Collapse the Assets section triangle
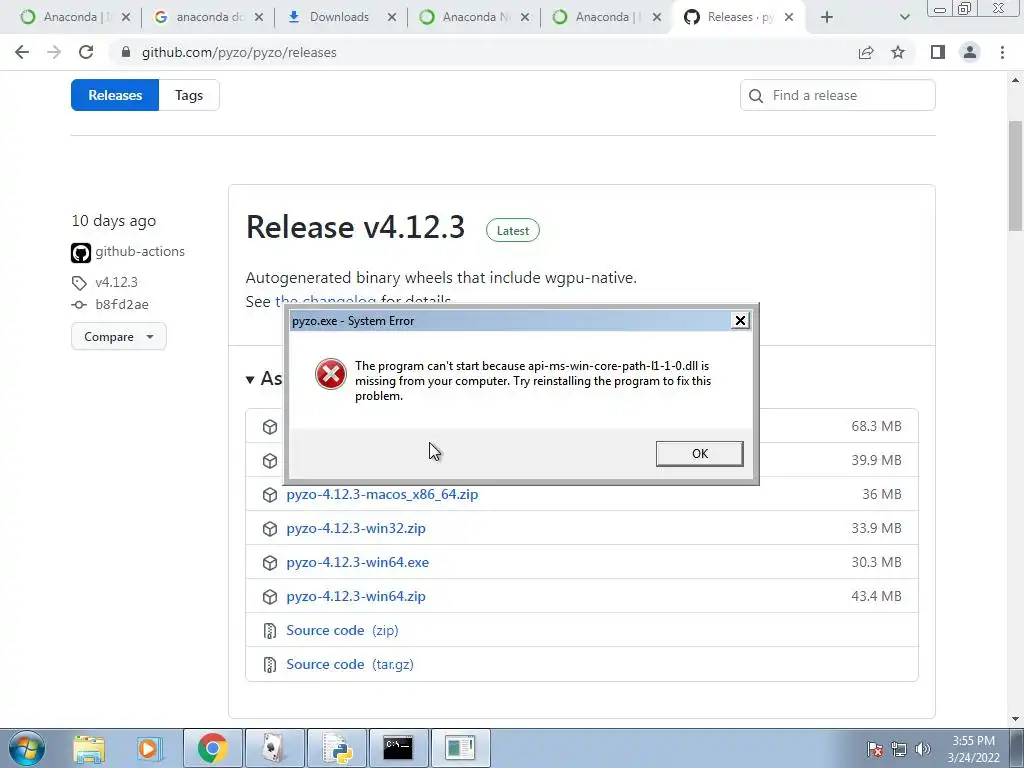The image size is (1024, 768). coord(250,379)
